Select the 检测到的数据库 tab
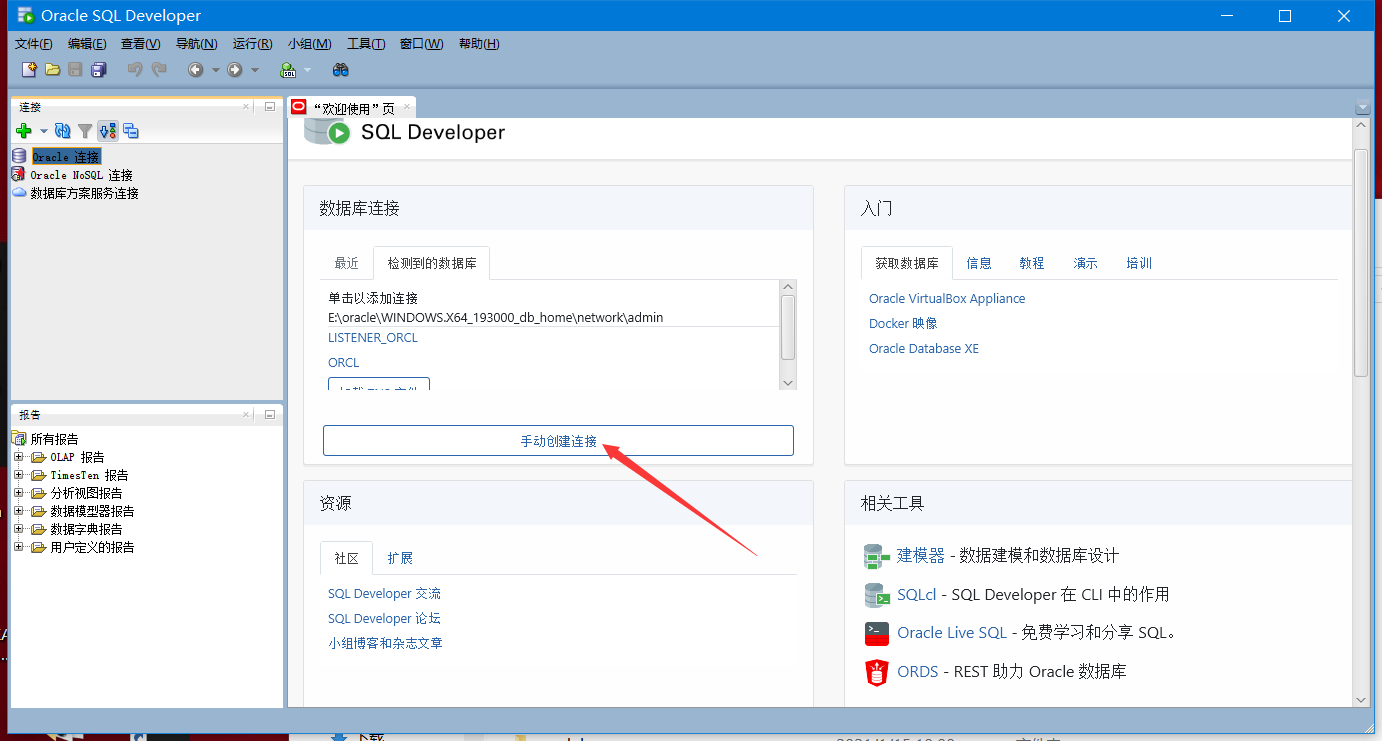The image size is (1382, 741). pos(432,263)
